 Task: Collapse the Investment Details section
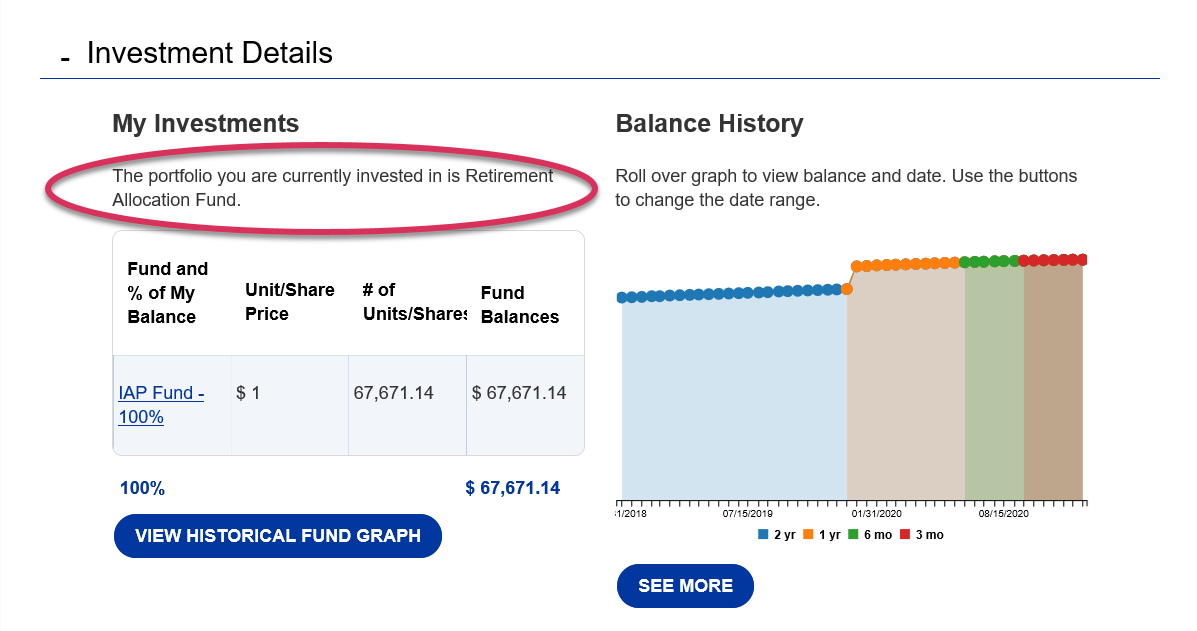[65, 56]
